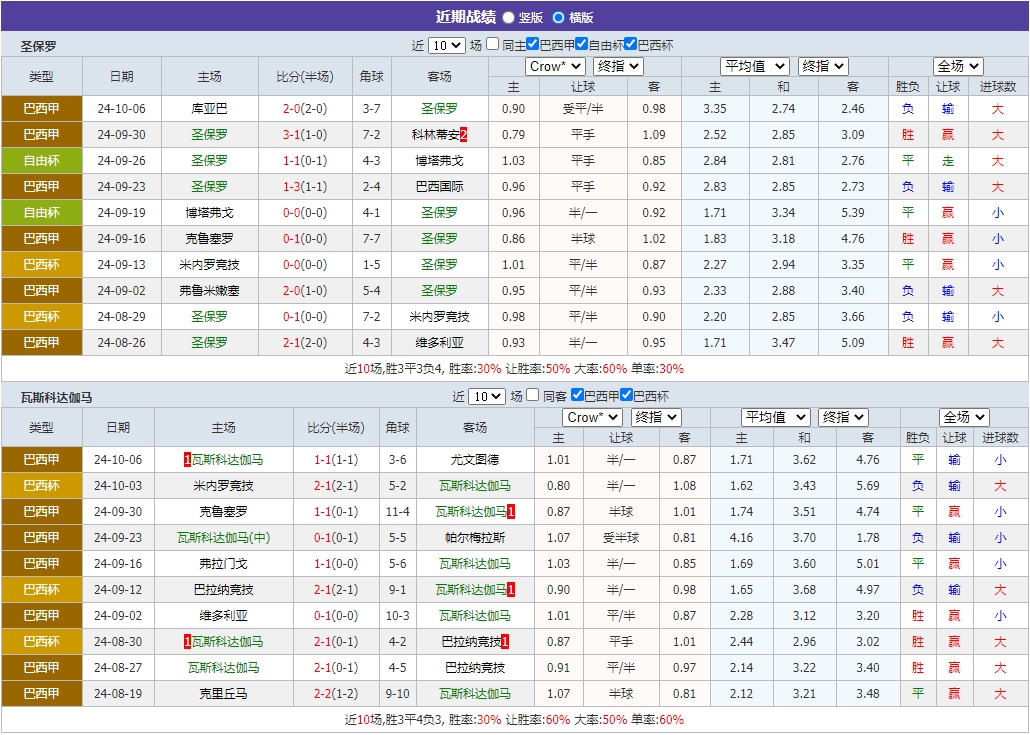Screen dimensions: 1030x735
Task: Open the 终指 dropdown next to Crow*
Action: tap(616, 66)
